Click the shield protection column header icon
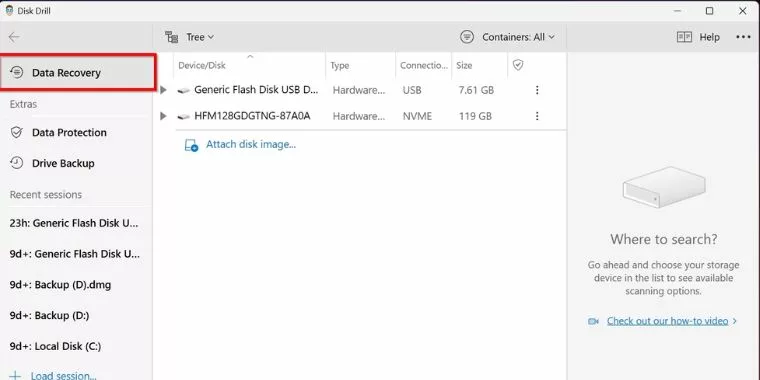 [x=518, y=65]
